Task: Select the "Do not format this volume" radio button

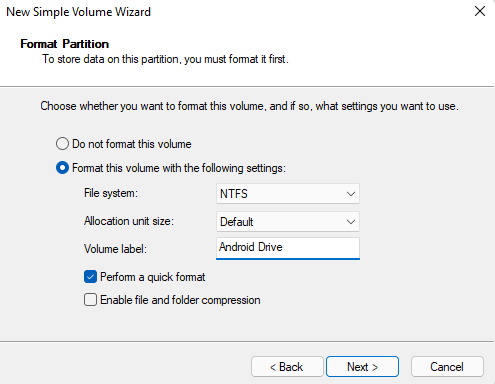Action: (x=62, y=144)
